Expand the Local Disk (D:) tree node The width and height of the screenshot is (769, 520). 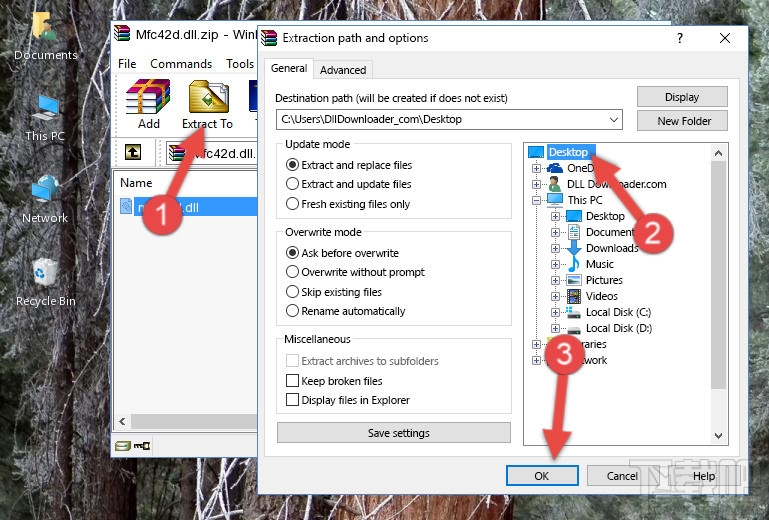click(555, 328)
